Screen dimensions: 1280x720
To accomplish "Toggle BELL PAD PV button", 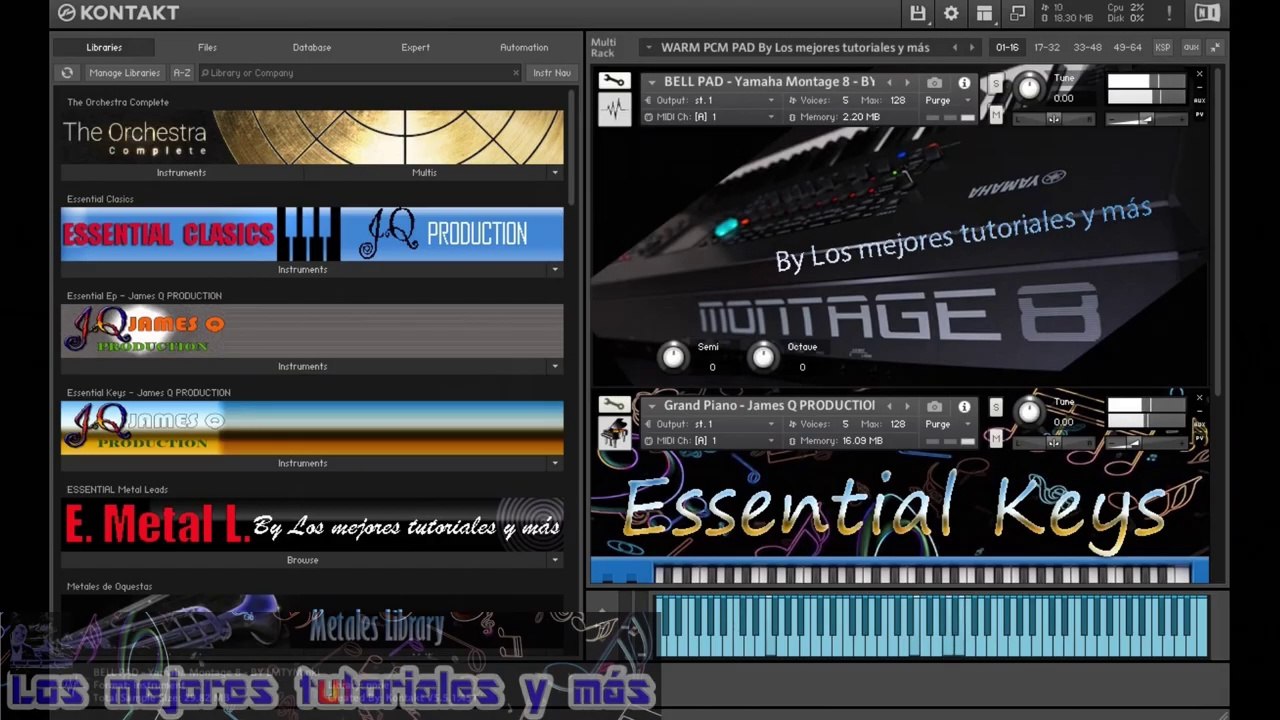I will pyautogui.click(x=1200, y=114).
